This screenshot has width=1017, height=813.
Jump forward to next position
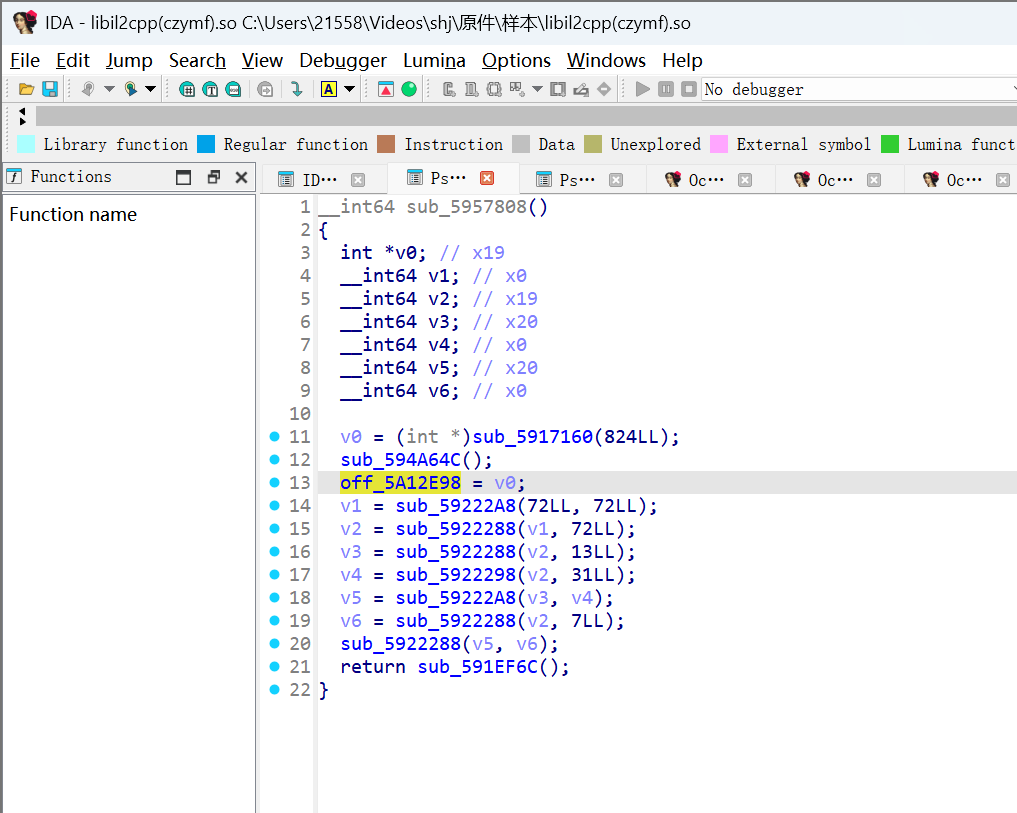point(130,89)
